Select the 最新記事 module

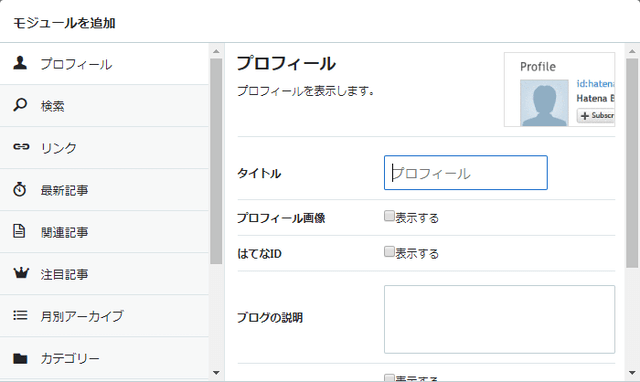pos(104,190)
